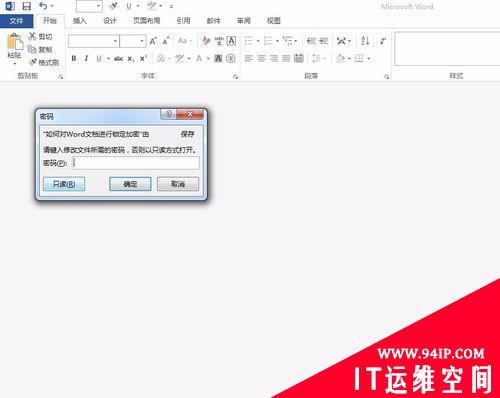Open the font name combo box
This screenshot has width=500, height=398.
pos(93,41)
